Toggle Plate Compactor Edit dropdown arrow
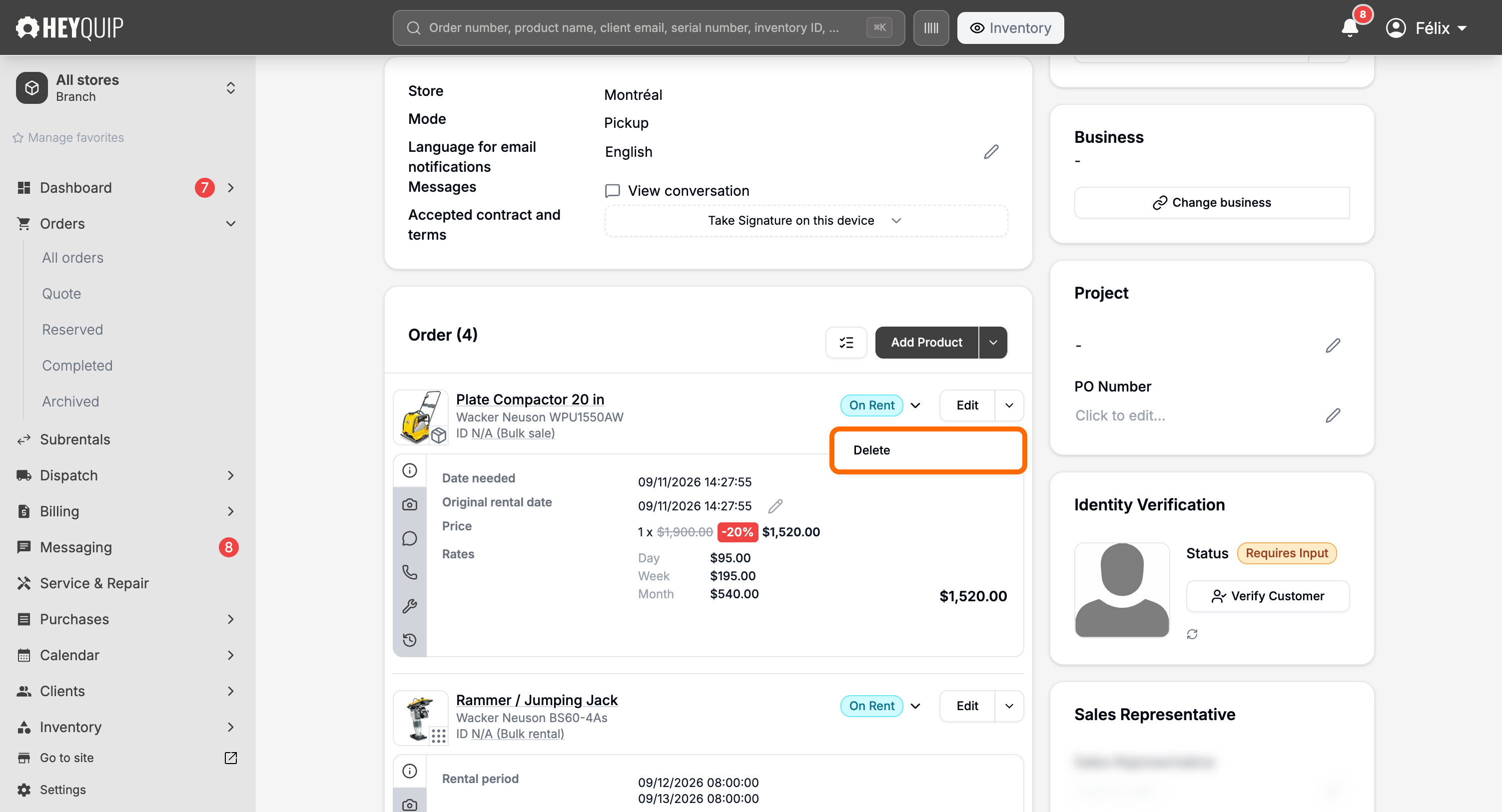The height and width of the screenshot is (812, 1502). click(1009, 405)
